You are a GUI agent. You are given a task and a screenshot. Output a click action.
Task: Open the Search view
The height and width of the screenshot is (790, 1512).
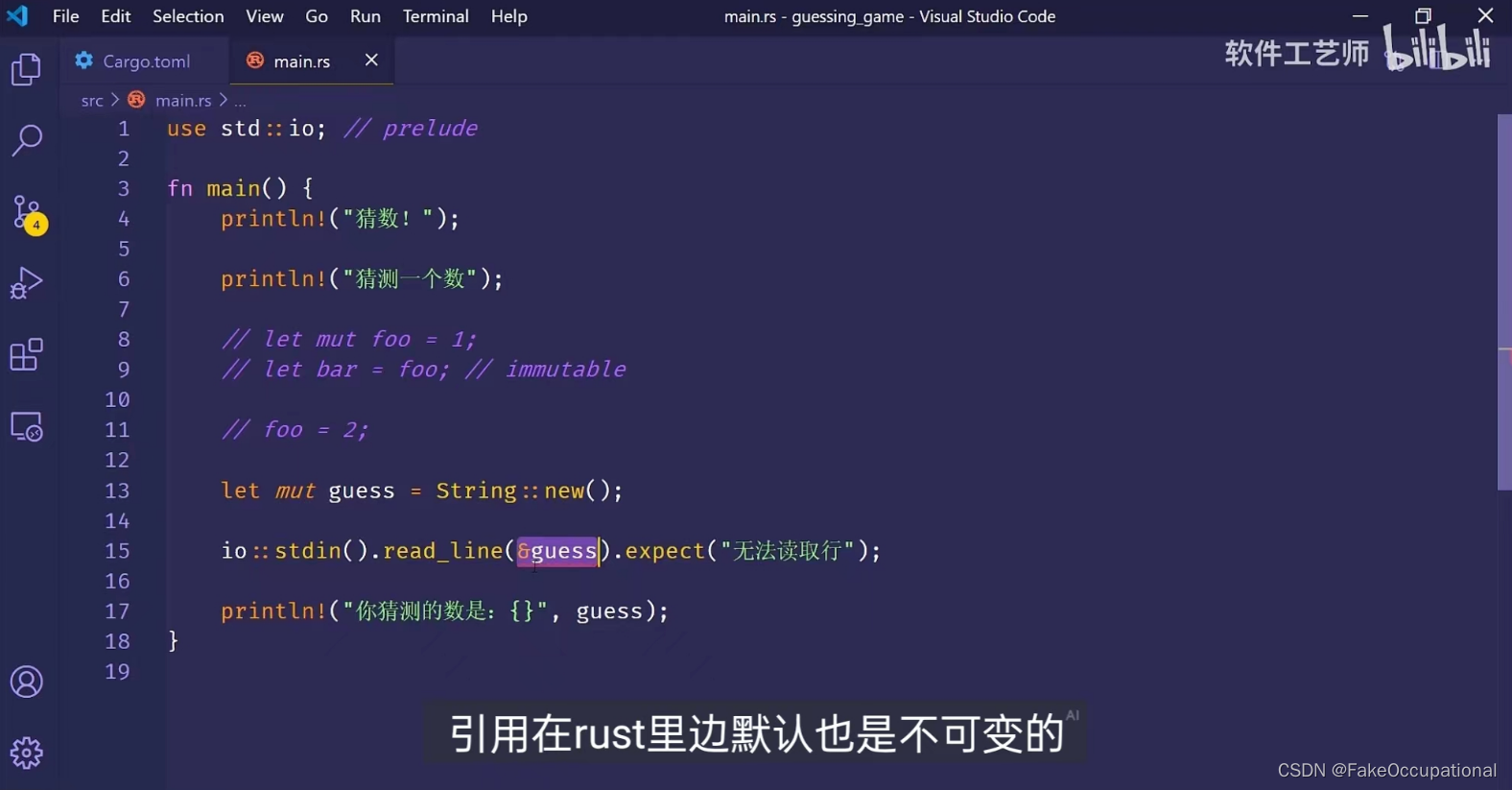click(27, 140)
